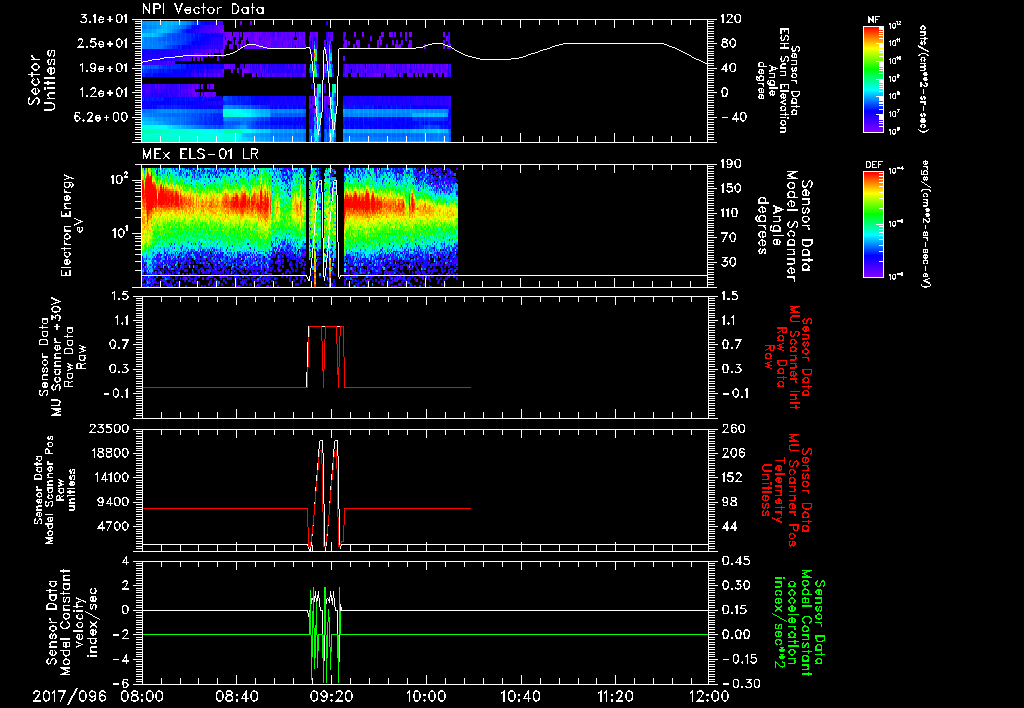
Task: Click the NF count-rate color bar
Action: (x=874, y=78)
